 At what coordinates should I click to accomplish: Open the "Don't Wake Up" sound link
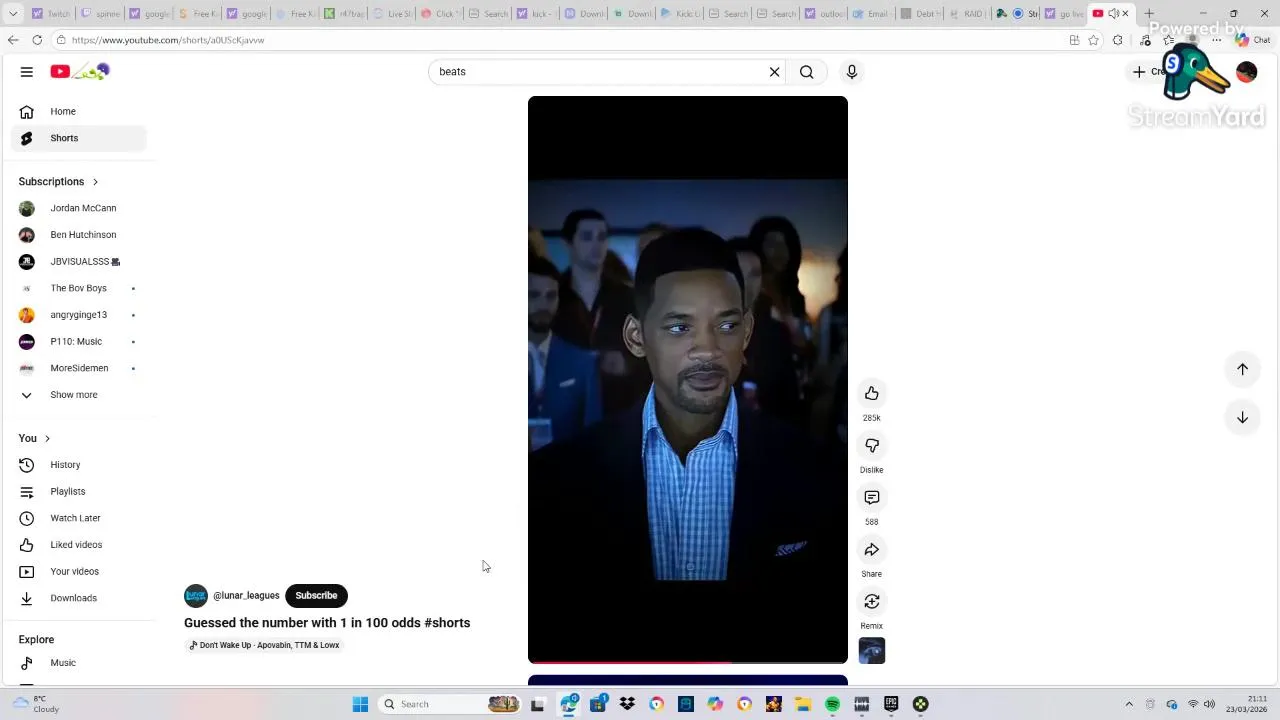tap(265, 646)
